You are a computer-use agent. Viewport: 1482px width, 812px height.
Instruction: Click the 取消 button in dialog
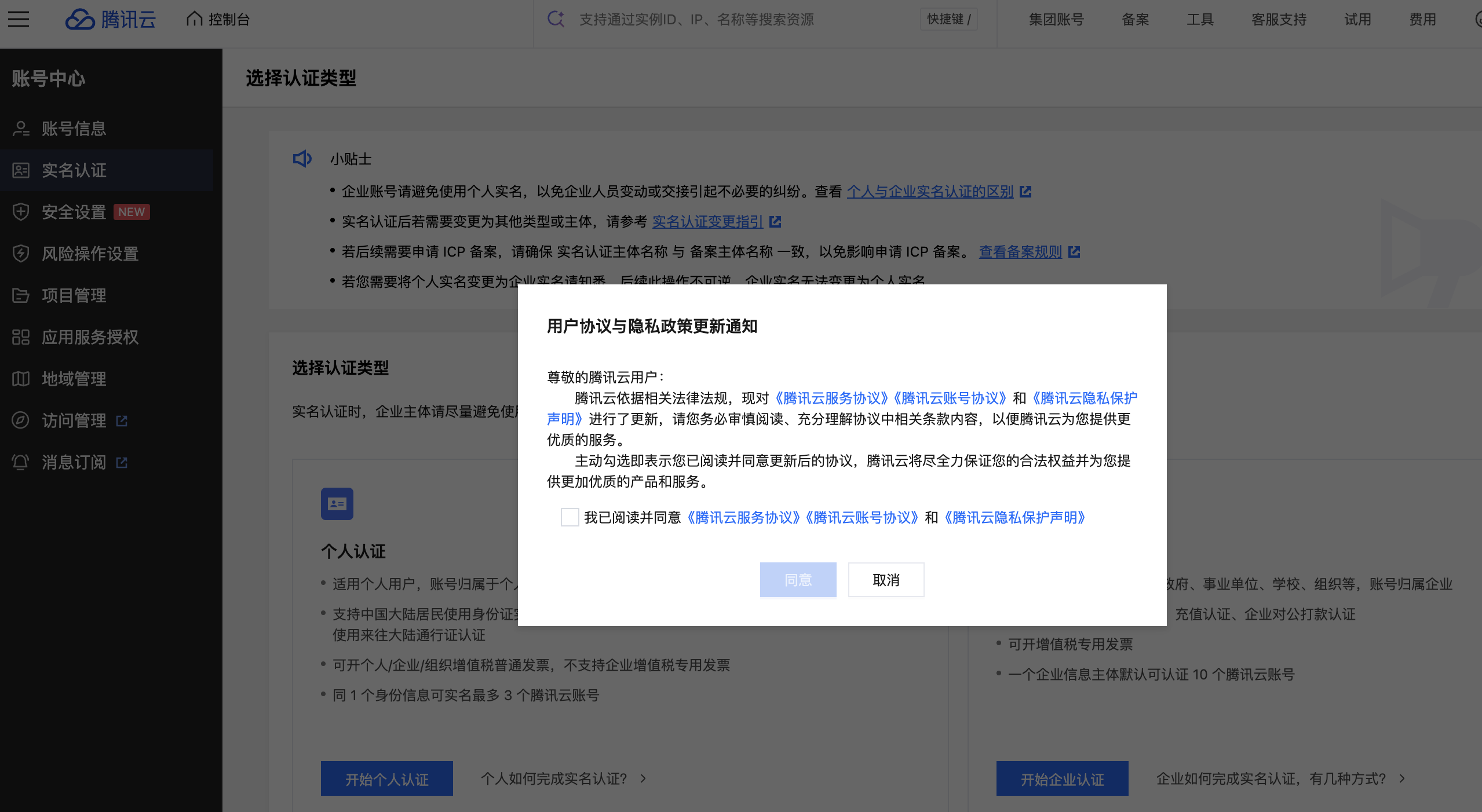click(x=886, y=580)
